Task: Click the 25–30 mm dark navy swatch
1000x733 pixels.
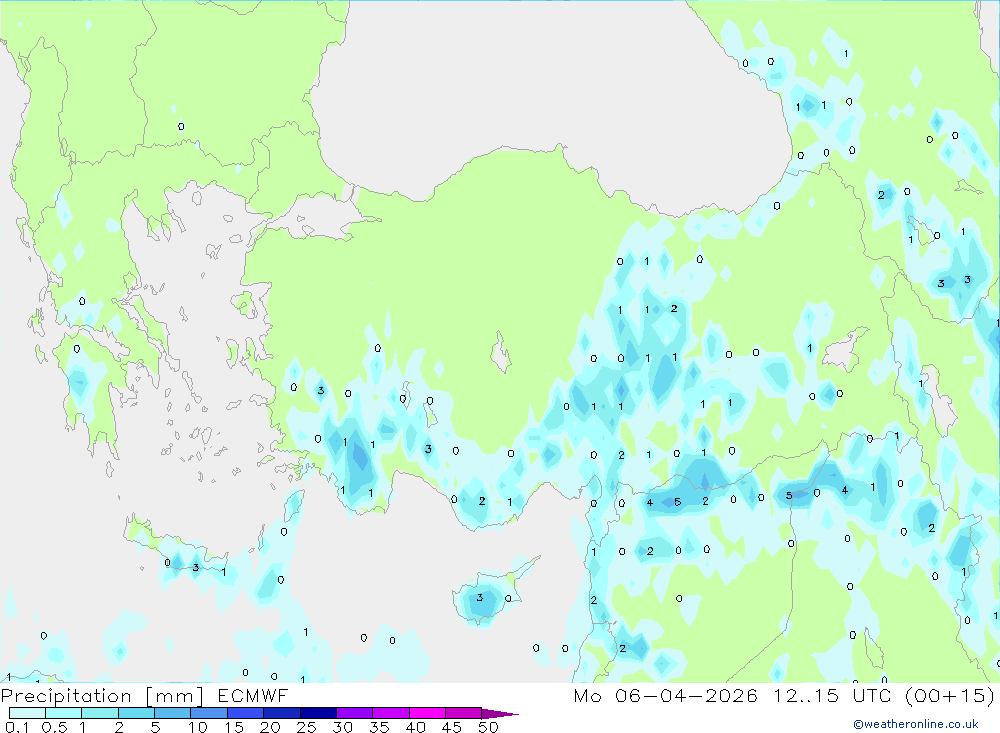Action: tap(318, 713)
